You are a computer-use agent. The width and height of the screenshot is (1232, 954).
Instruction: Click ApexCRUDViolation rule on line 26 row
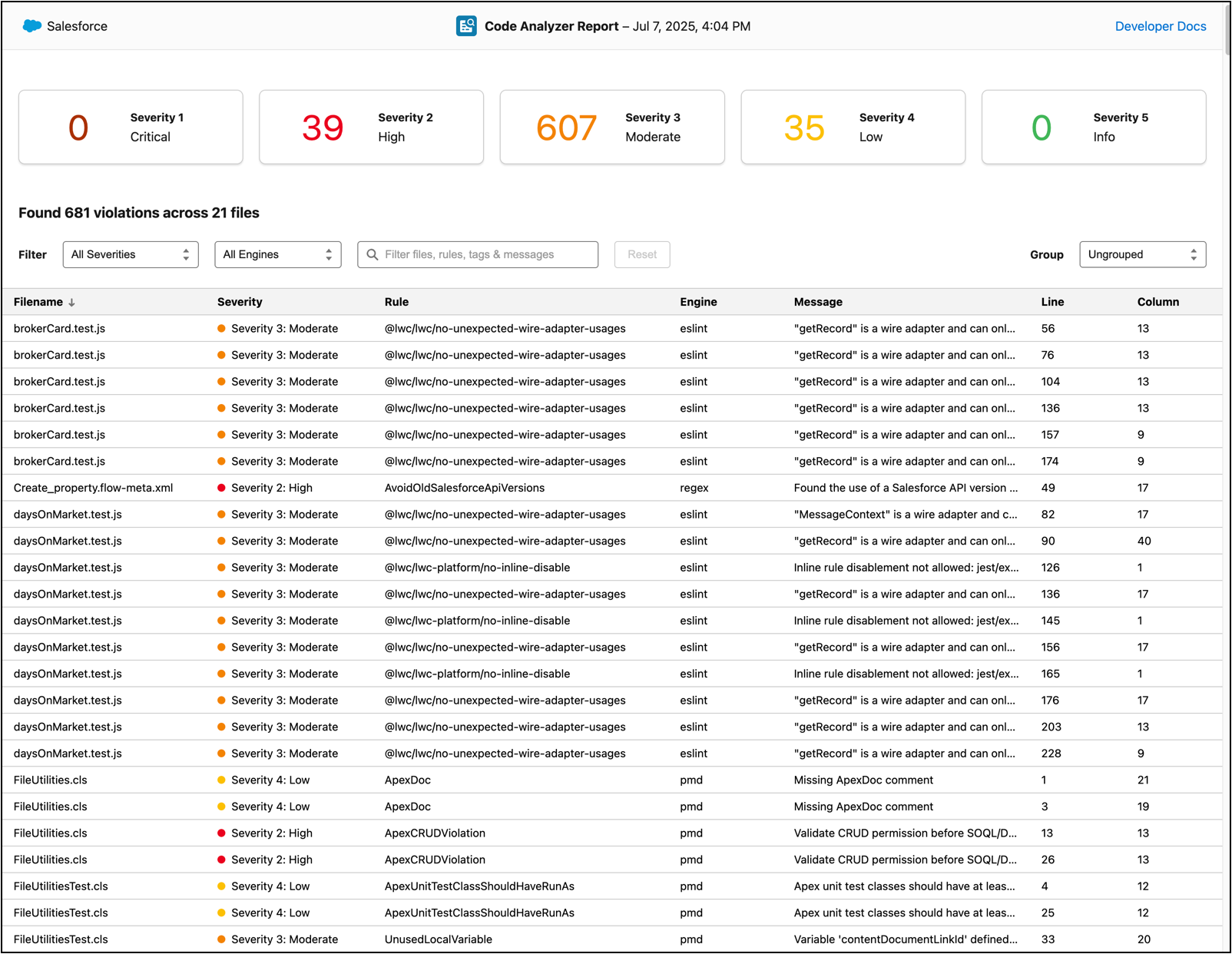coord(435,860)
